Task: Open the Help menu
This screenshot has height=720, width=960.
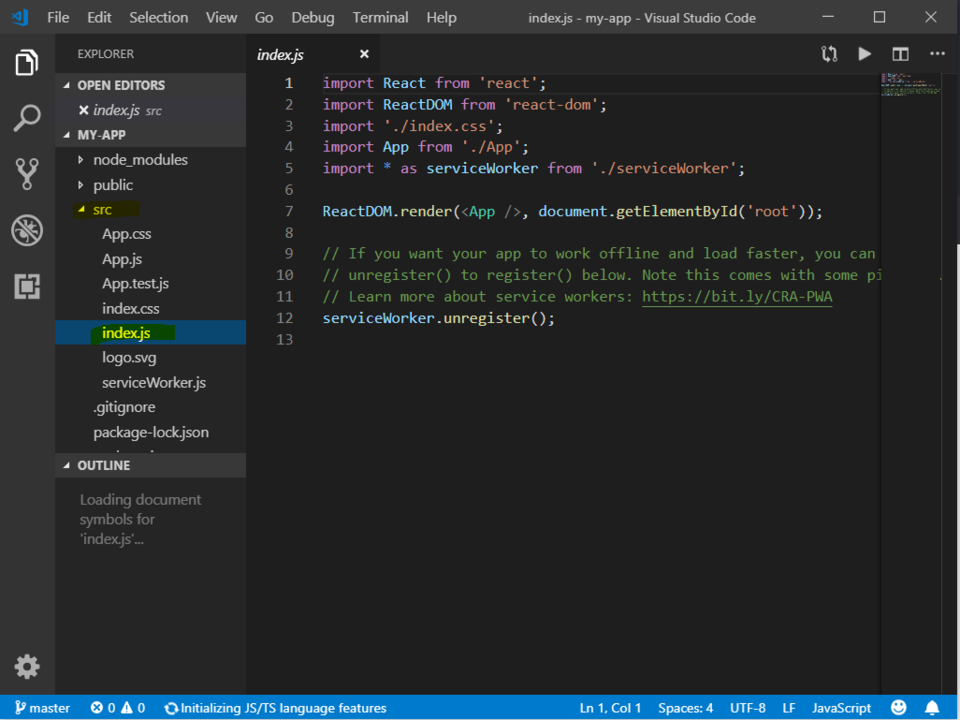Action: [441, 17]
